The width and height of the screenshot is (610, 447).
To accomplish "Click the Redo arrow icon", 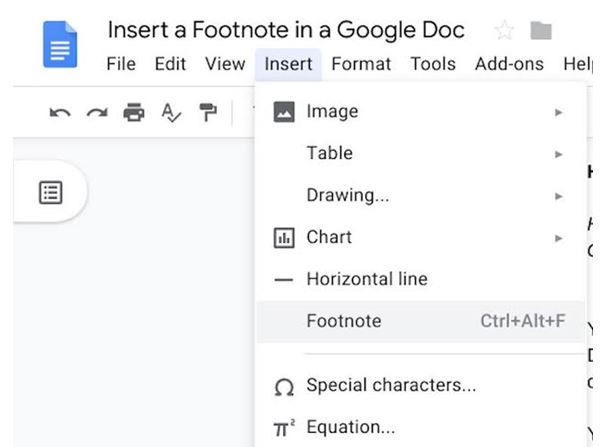I will tap(96, 113).
